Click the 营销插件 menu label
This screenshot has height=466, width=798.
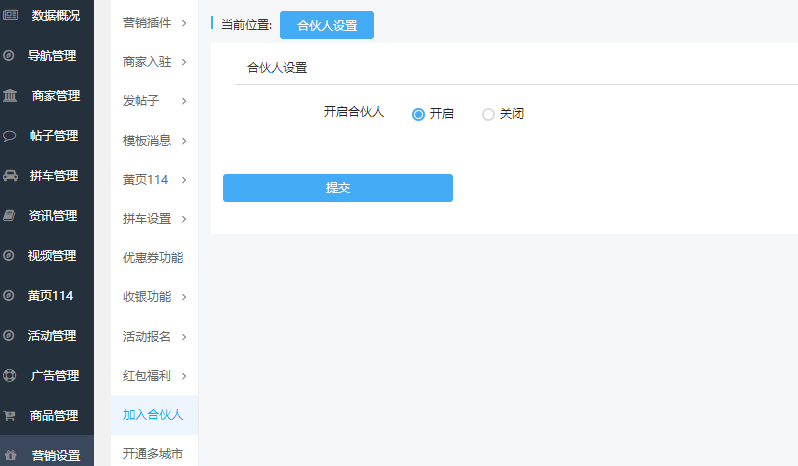click(147, 23)
